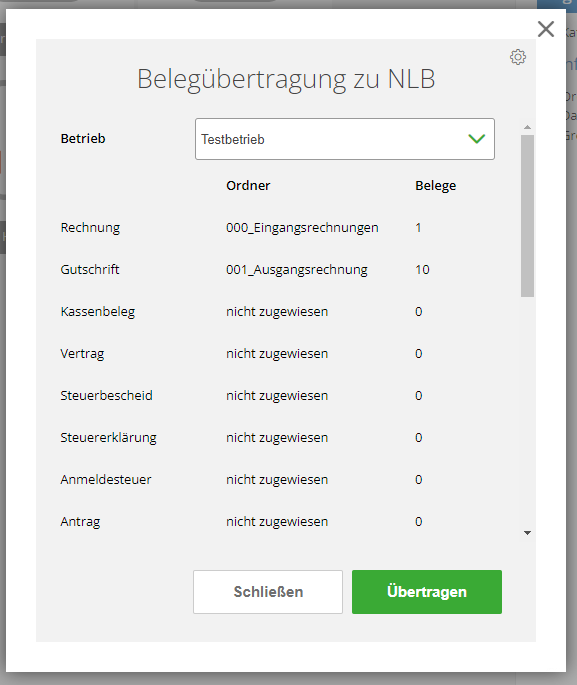Click 'nicht zugewiesen' for Antrag
Viewport: 577px width, 685px height.
(x=277, y=521)
